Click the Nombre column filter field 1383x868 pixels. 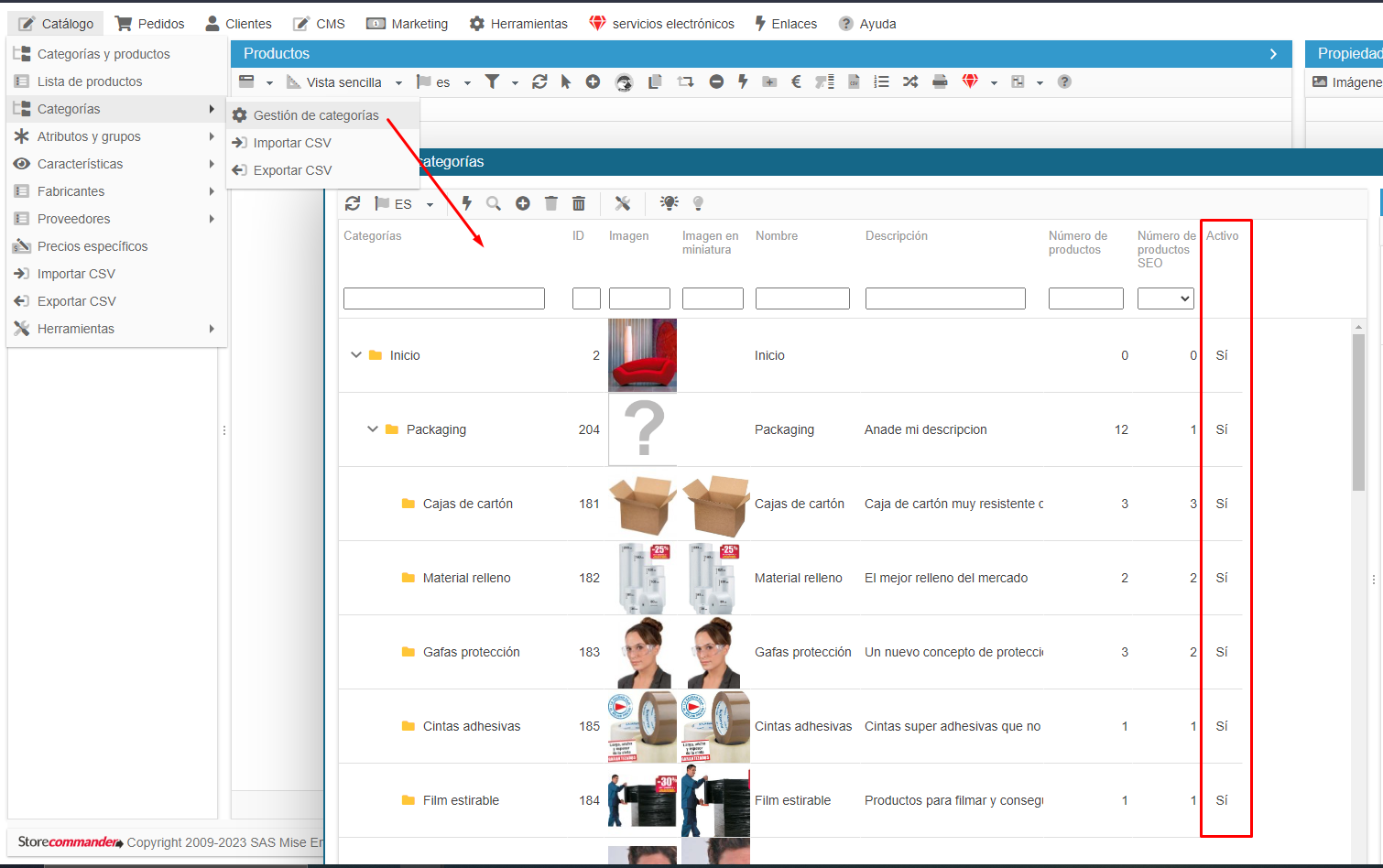tap(802, 298)
